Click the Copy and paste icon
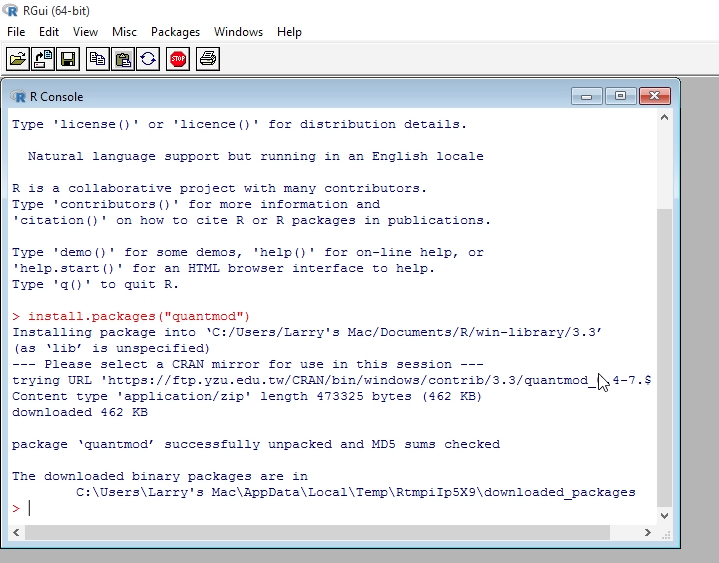This screenshot has height=563, width=719. click(148, 59)
